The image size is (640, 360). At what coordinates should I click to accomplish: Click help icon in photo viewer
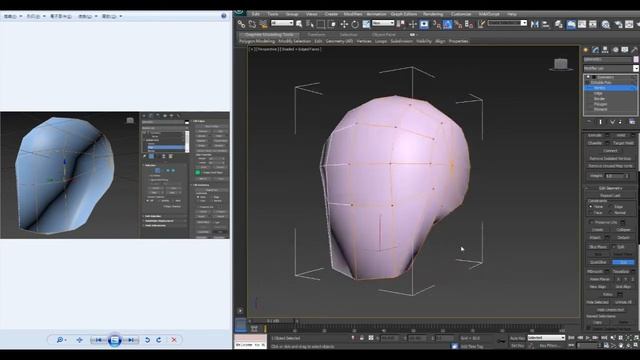tap(223, 16)
